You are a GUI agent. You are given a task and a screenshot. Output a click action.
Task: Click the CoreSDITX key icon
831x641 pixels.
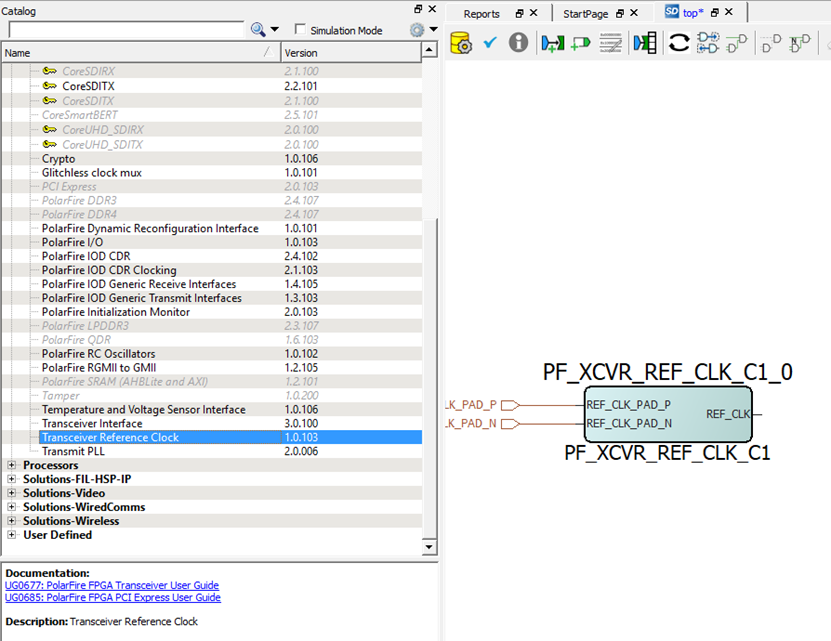pyautogui.click(x=50, y=86)
